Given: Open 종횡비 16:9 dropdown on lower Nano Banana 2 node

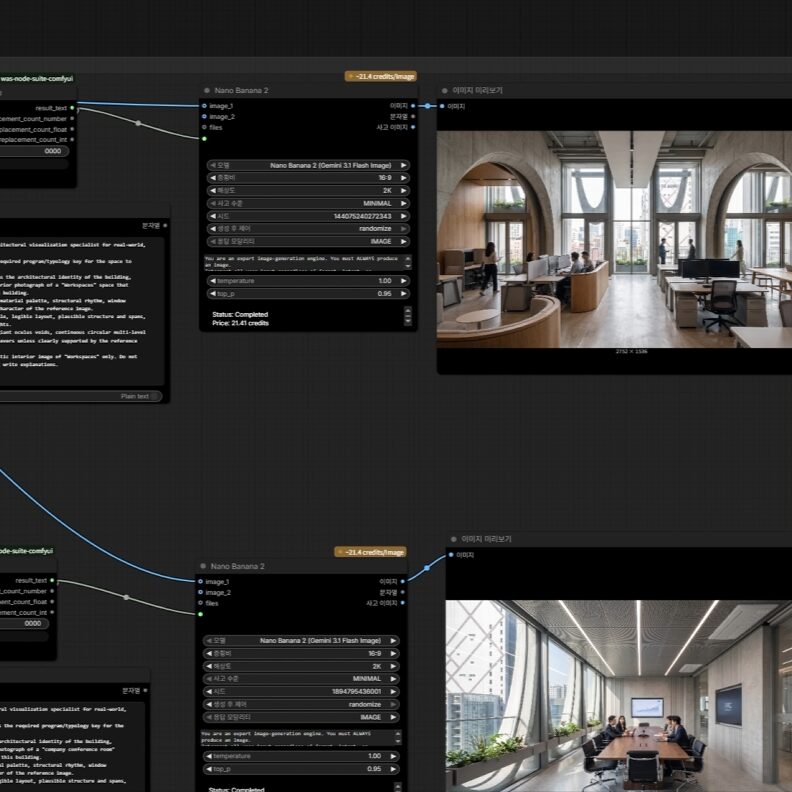Looking at the screenshot, I should pos(301,653).
